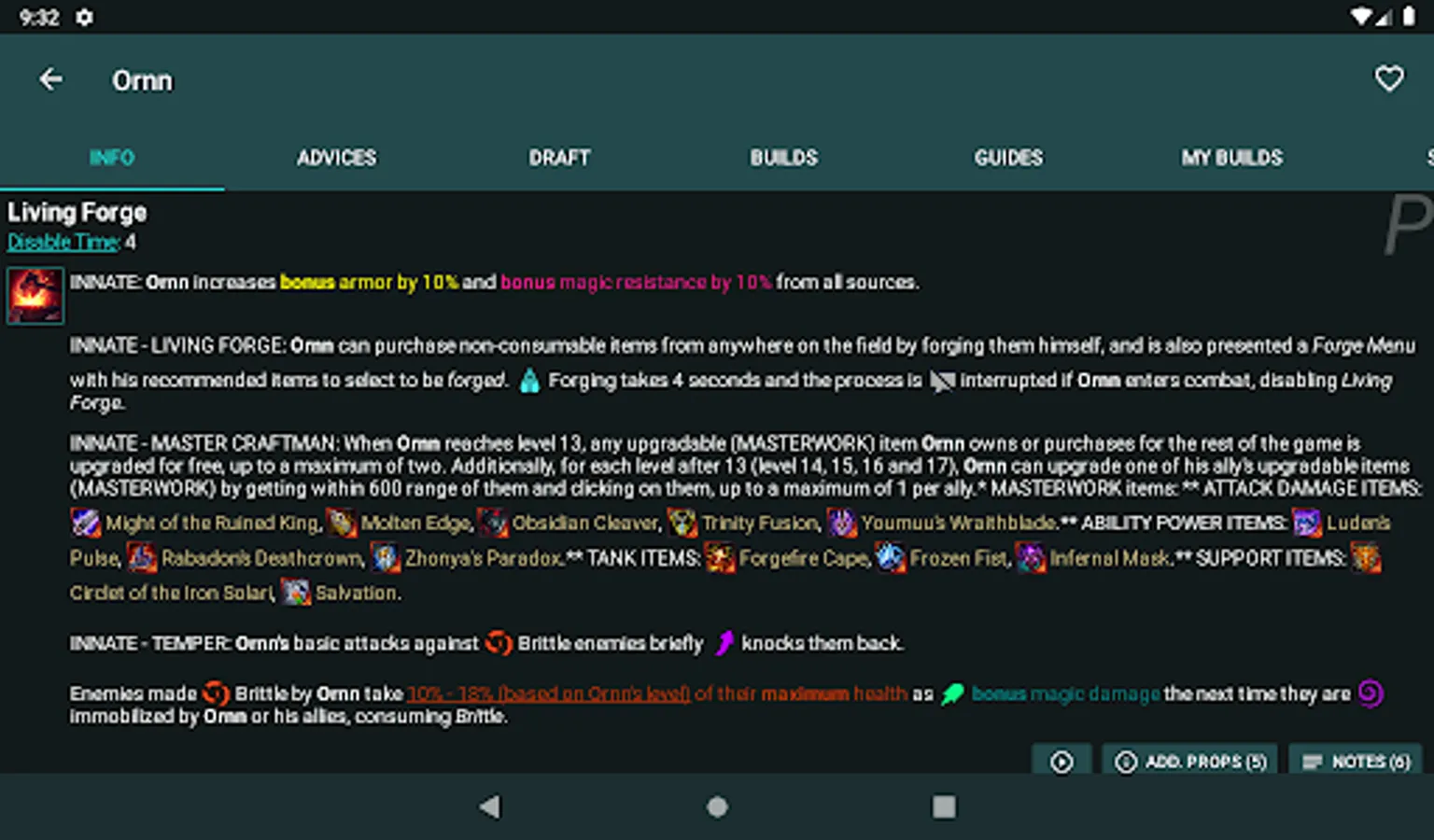Tap the Infernal Mask item name

[x=1111, y=558]
